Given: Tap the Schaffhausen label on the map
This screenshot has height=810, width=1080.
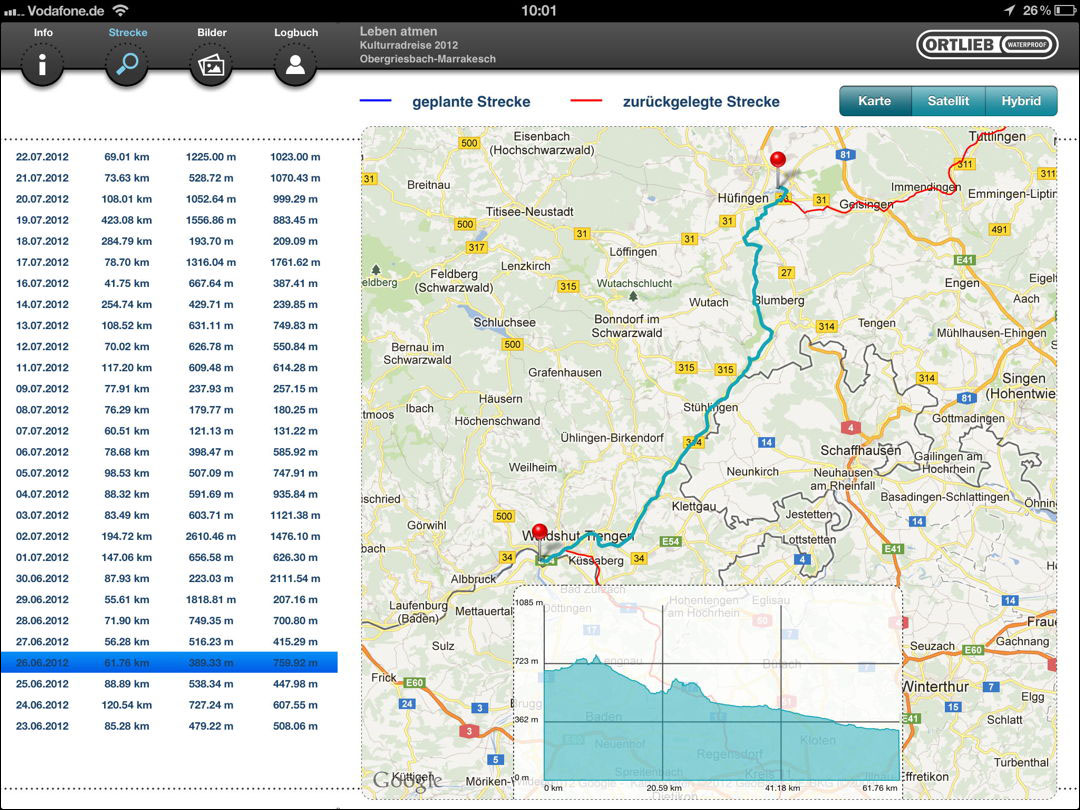Looking at the screenshot, I should coord(860,450).
